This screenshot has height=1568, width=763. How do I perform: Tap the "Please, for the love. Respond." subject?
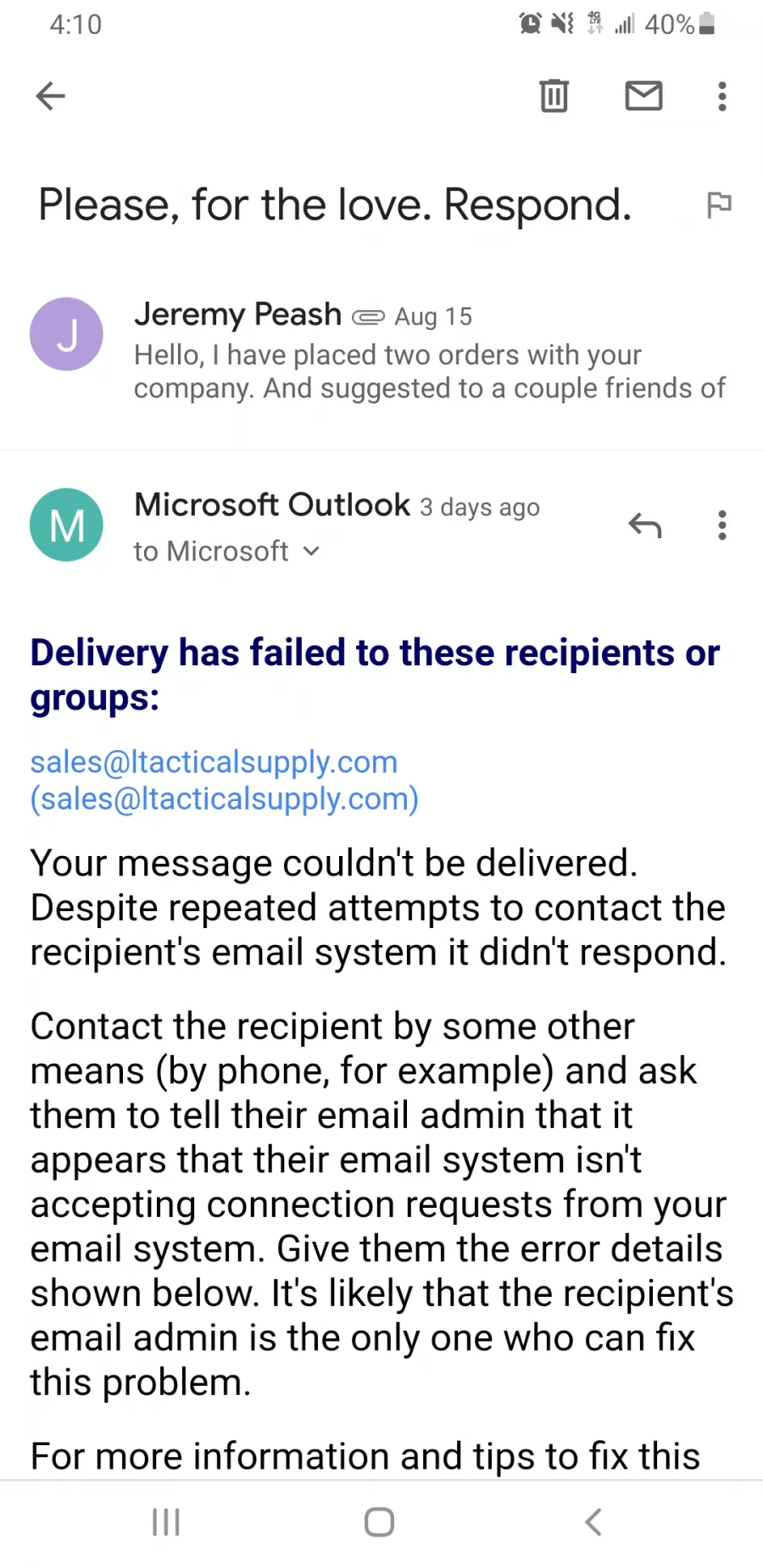(335, 205)
